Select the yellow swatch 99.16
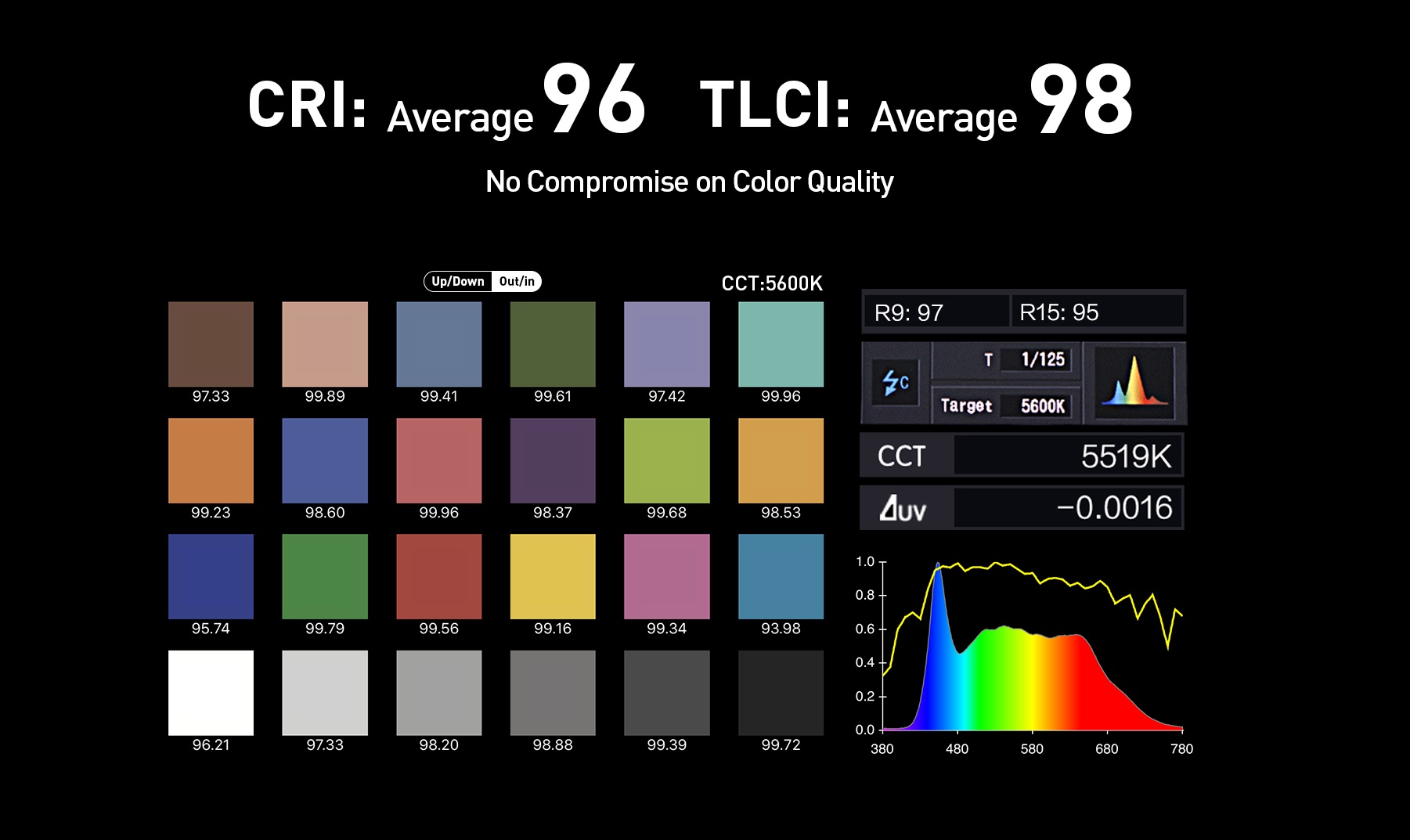This screenshot has width=1410, height=840. click(x=553, y=576)
